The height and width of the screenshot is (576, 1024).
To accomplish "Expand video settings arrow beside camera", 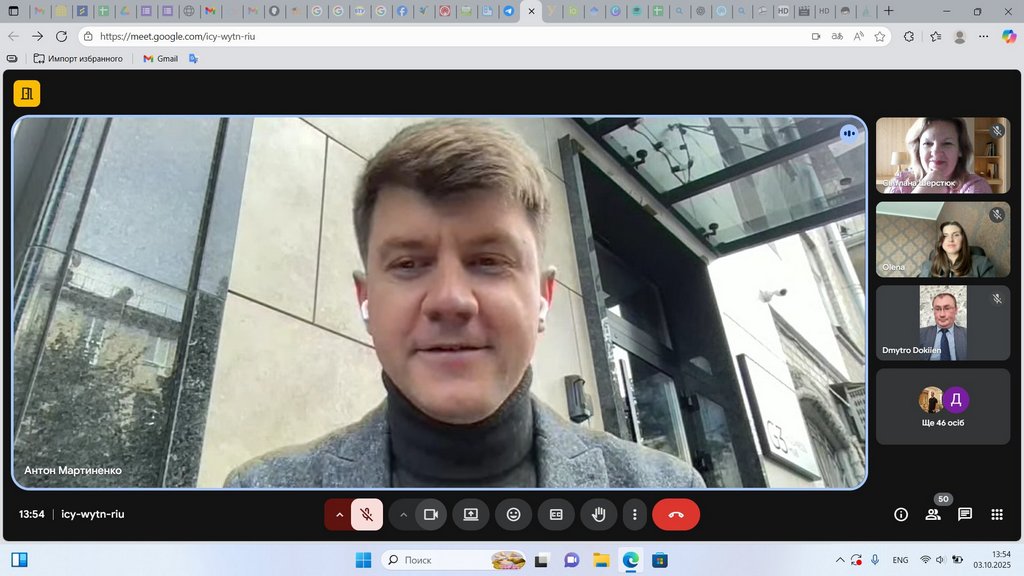I will tap(403, 514).
